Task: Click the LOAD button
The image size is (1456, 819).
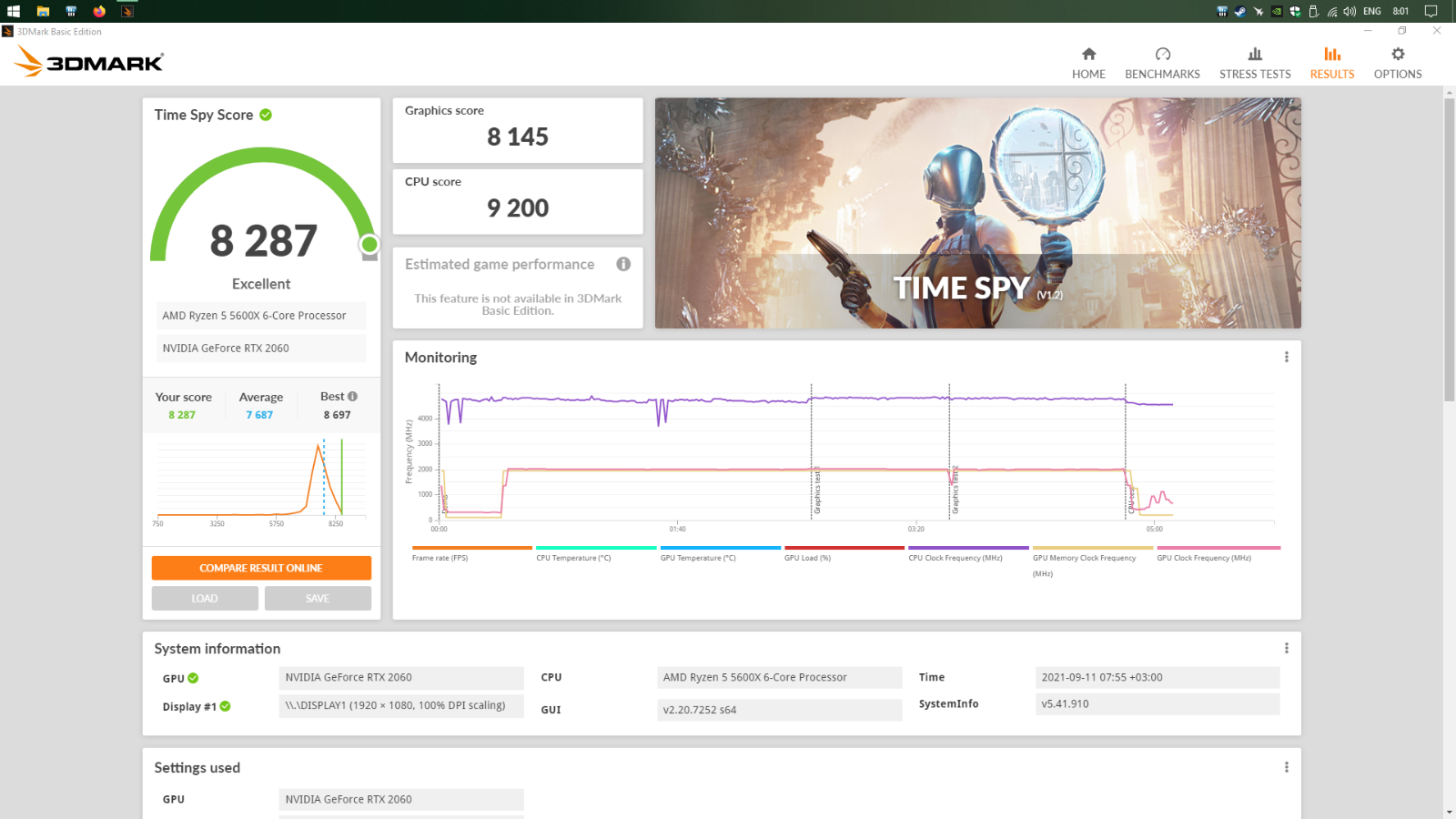Action: pyautogui.click(x=205, y=598)
